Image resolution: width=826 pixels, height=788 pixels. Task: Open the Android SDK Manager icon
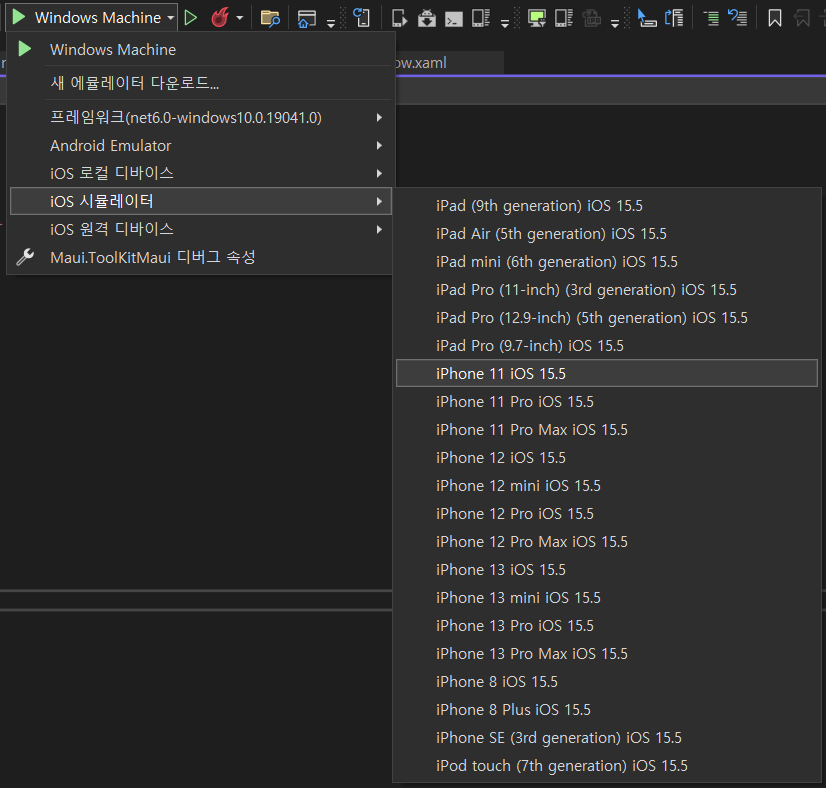point(426,18)
